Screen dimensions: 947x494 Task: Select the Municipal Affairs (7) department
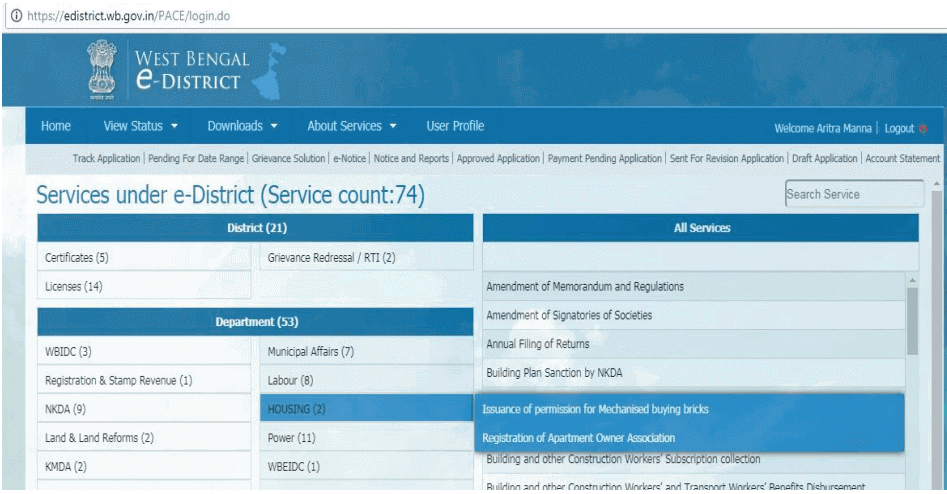(367, 351)
